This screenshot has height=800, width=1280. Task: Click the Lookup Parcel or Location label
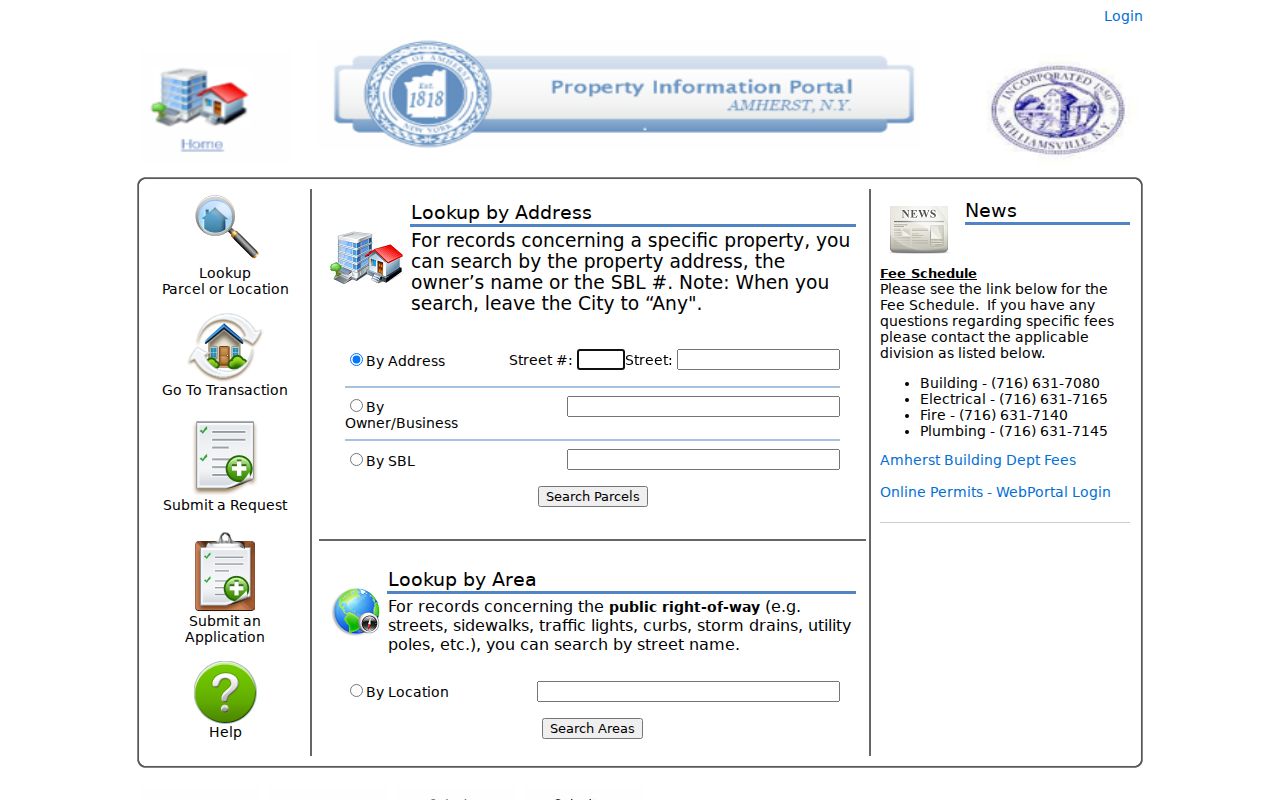pos(225,281)
